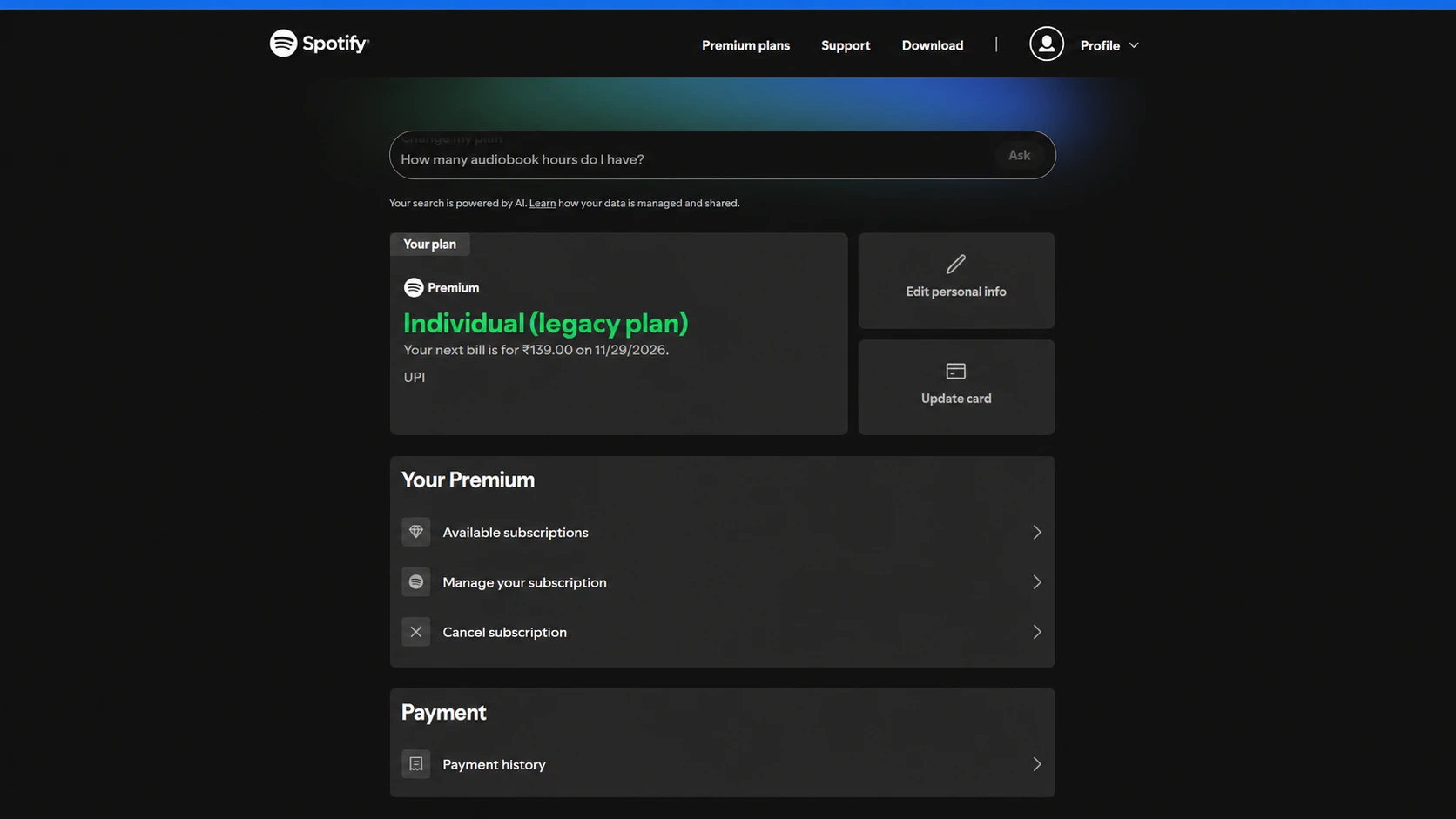Open Manage your subscription chevron
1456x819 pixels.
pos(1037,581)
